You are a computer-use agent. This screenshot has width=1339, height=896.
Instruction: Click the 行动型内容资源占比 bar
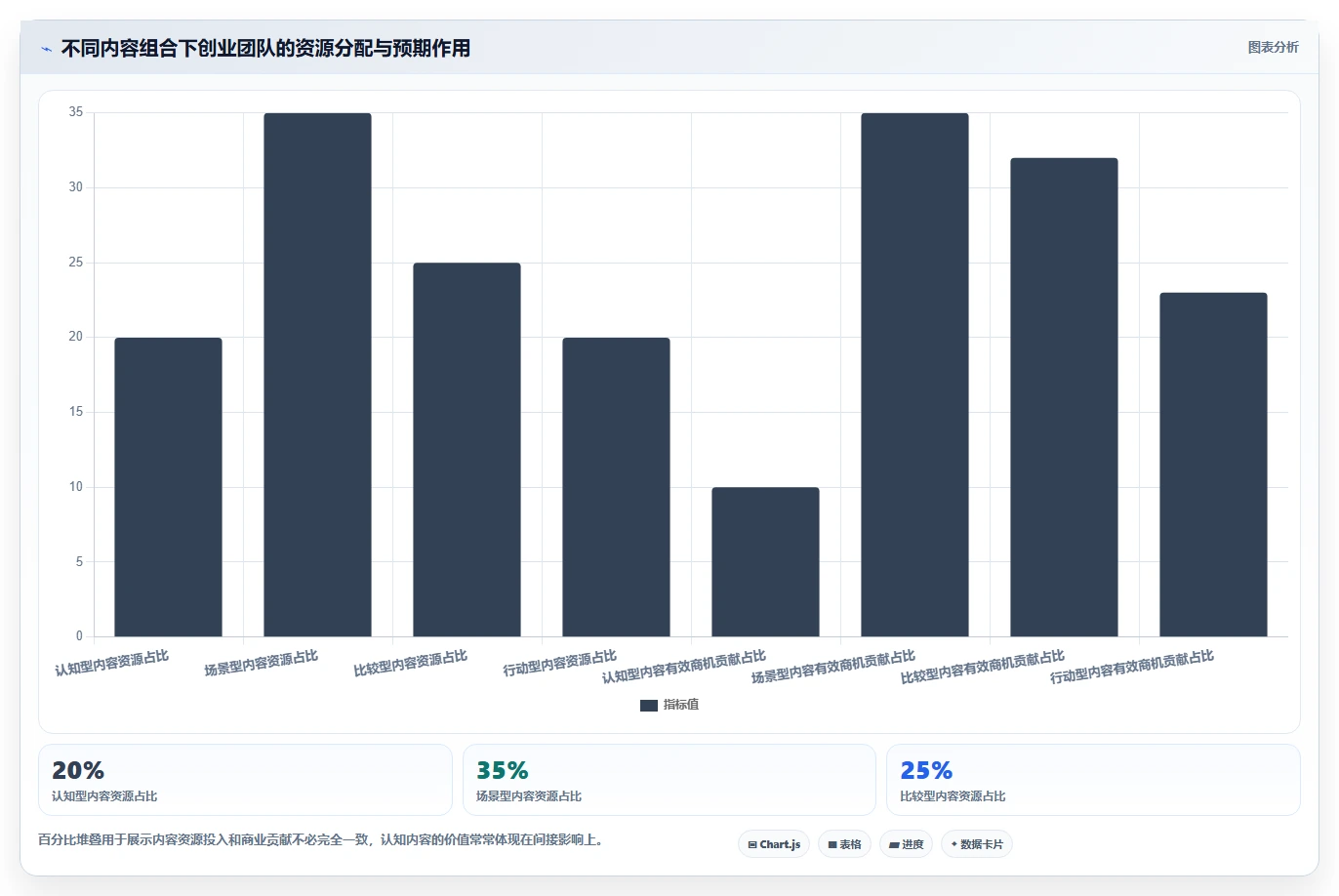616,487
